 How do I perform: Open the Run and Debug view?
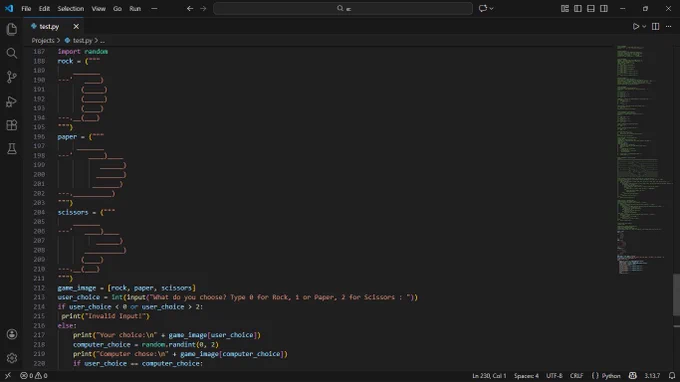12,101
